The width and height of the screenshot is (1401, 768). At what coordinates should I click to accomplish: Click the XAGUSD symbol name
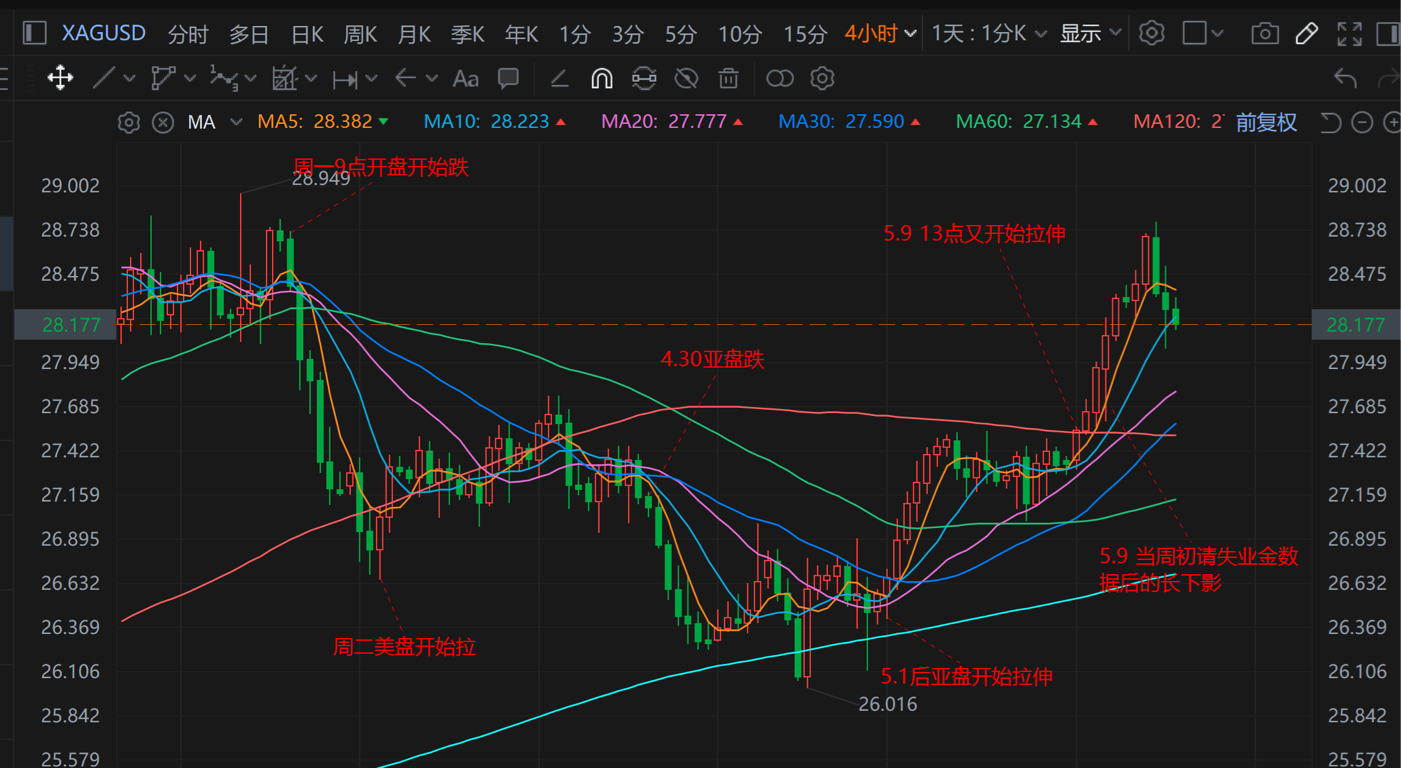click(x=103, y=33)
